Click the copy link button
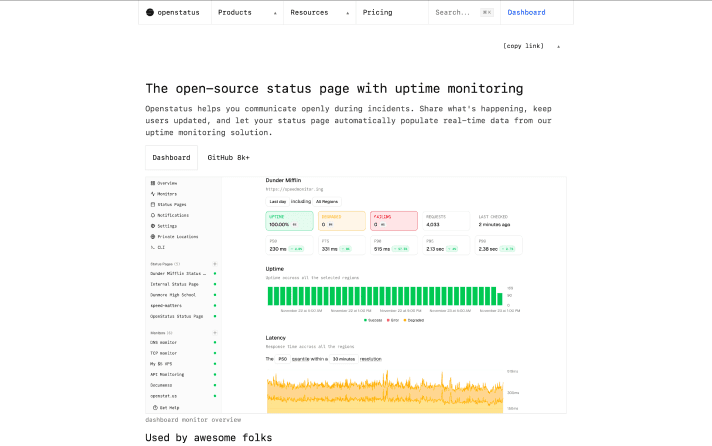Image resolution: width=712 pixels, height=446 pixels. 523,46
